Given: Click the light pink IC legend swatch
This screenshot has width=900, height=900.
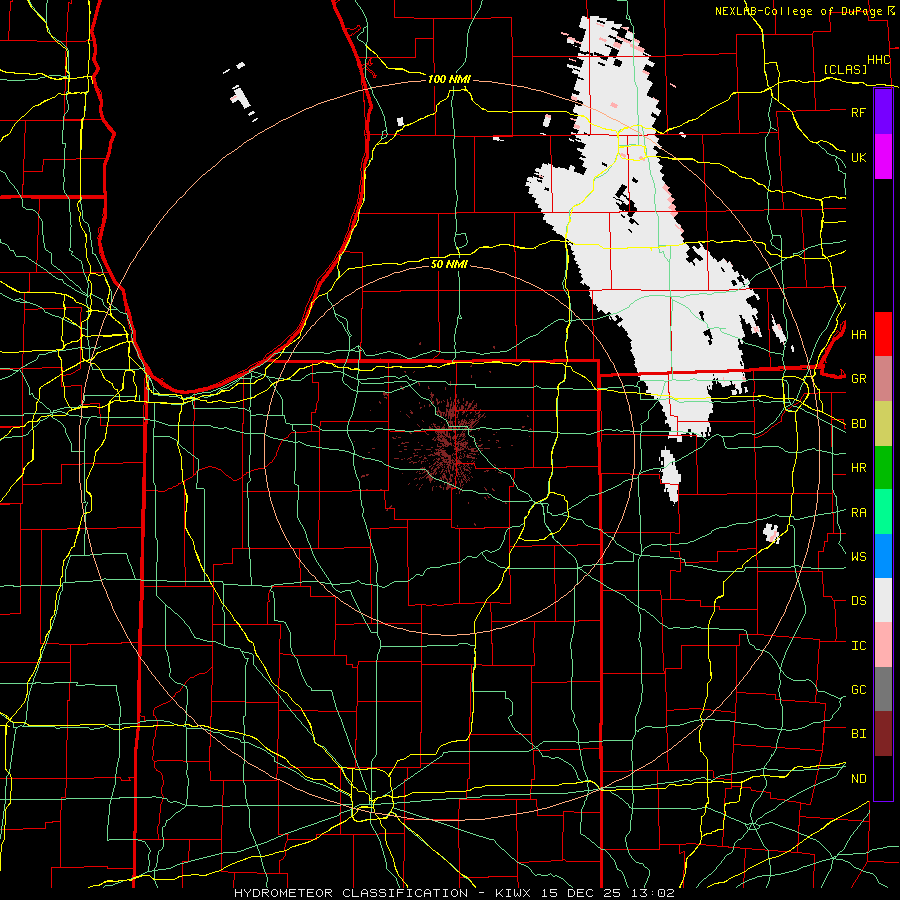Looking at the screenshot, I should coord(883,645).
